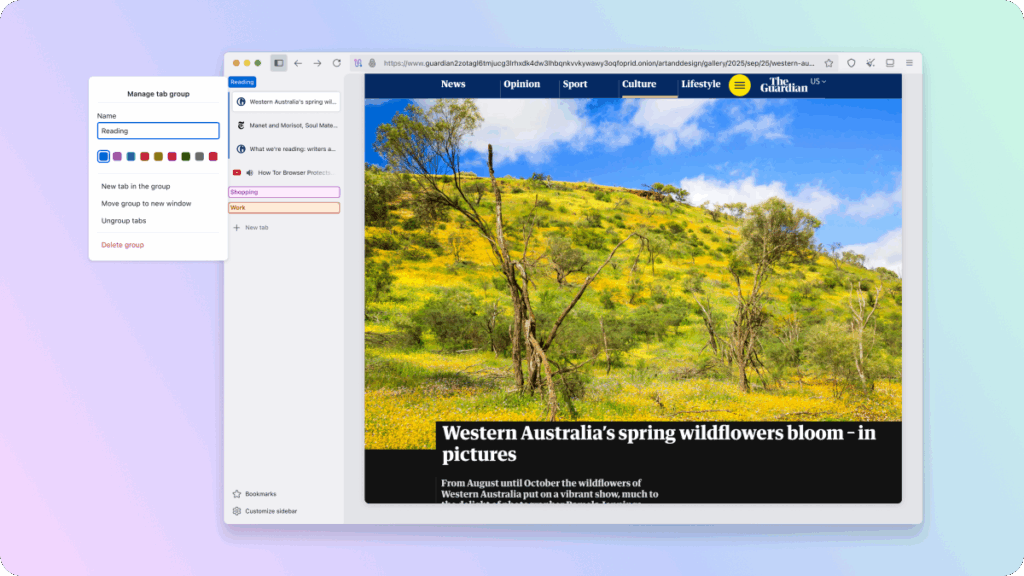Open the US edition dropdown on Guardian
The height and width of the screenshot is (576, 1024).
point(816,82)
